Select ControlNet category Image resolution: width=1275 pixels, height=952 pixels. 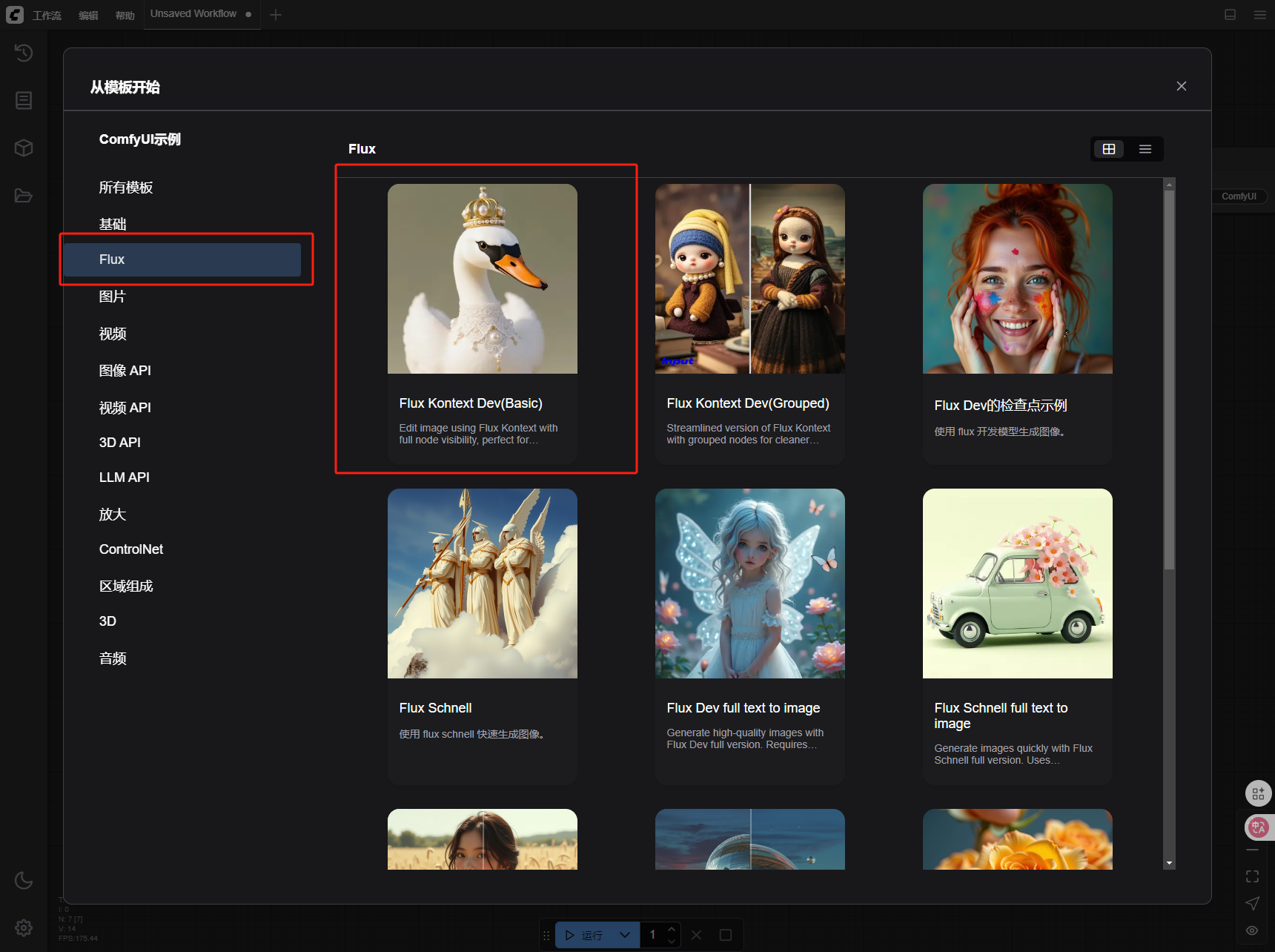[x=182, y=549]
